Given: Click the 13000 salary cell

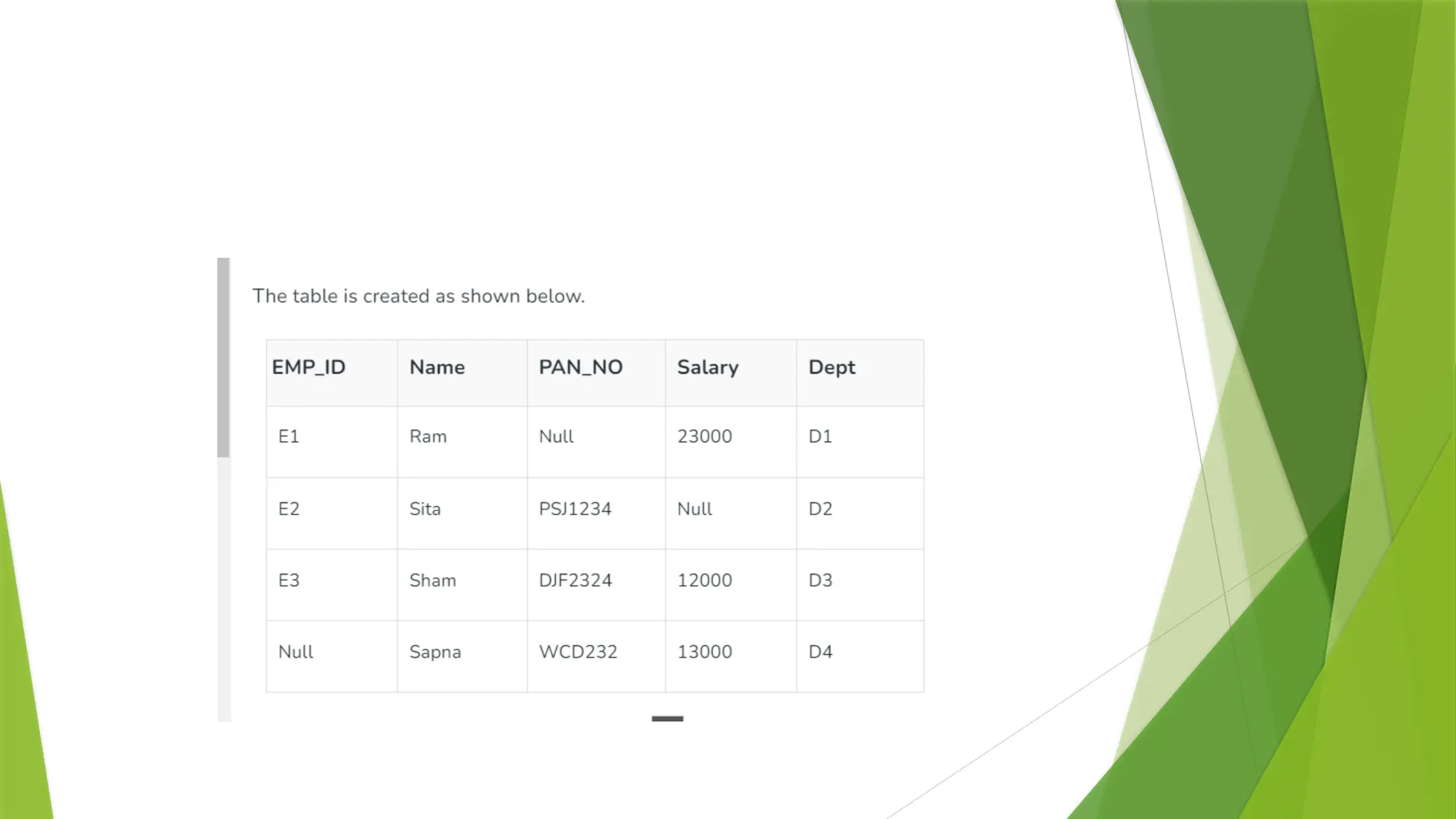Looking at the screenshot, I should pyautogui.click(x=704, y=652).
